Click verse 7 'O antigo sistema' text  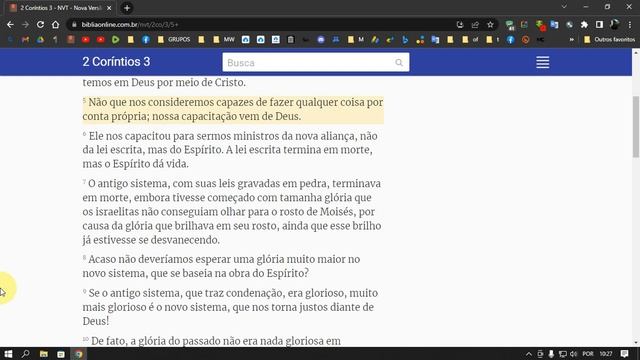232,211
